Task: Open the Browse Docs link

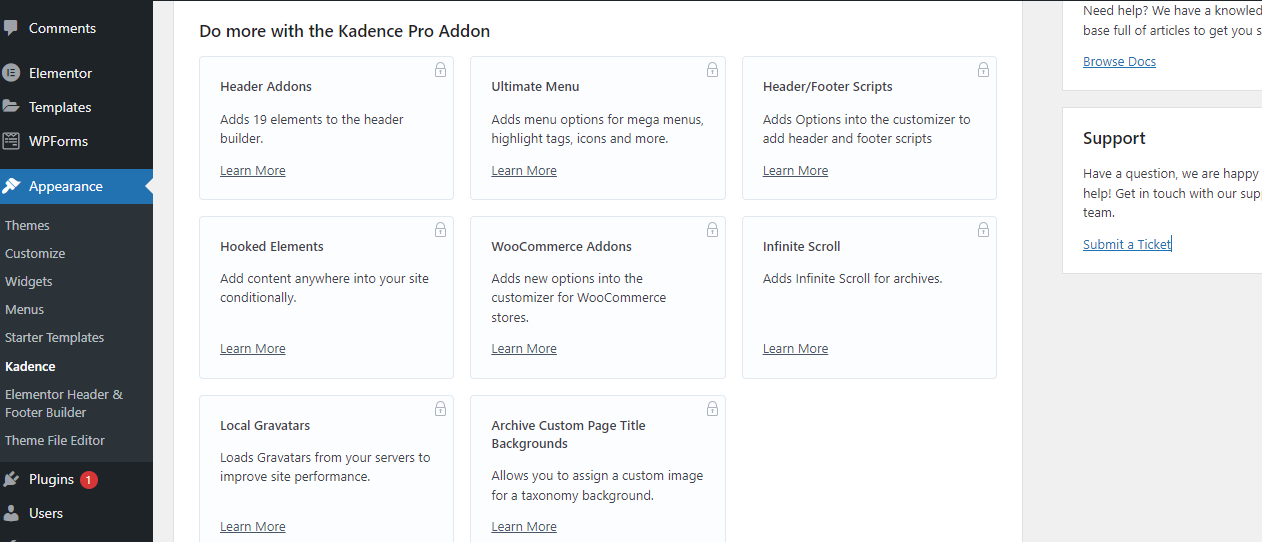Action: click(1119, 62)
